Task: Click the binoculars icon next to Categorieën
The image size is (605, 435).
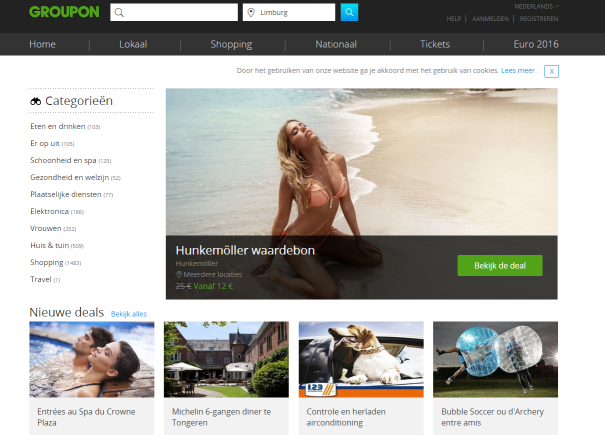Action: point(35,101)
